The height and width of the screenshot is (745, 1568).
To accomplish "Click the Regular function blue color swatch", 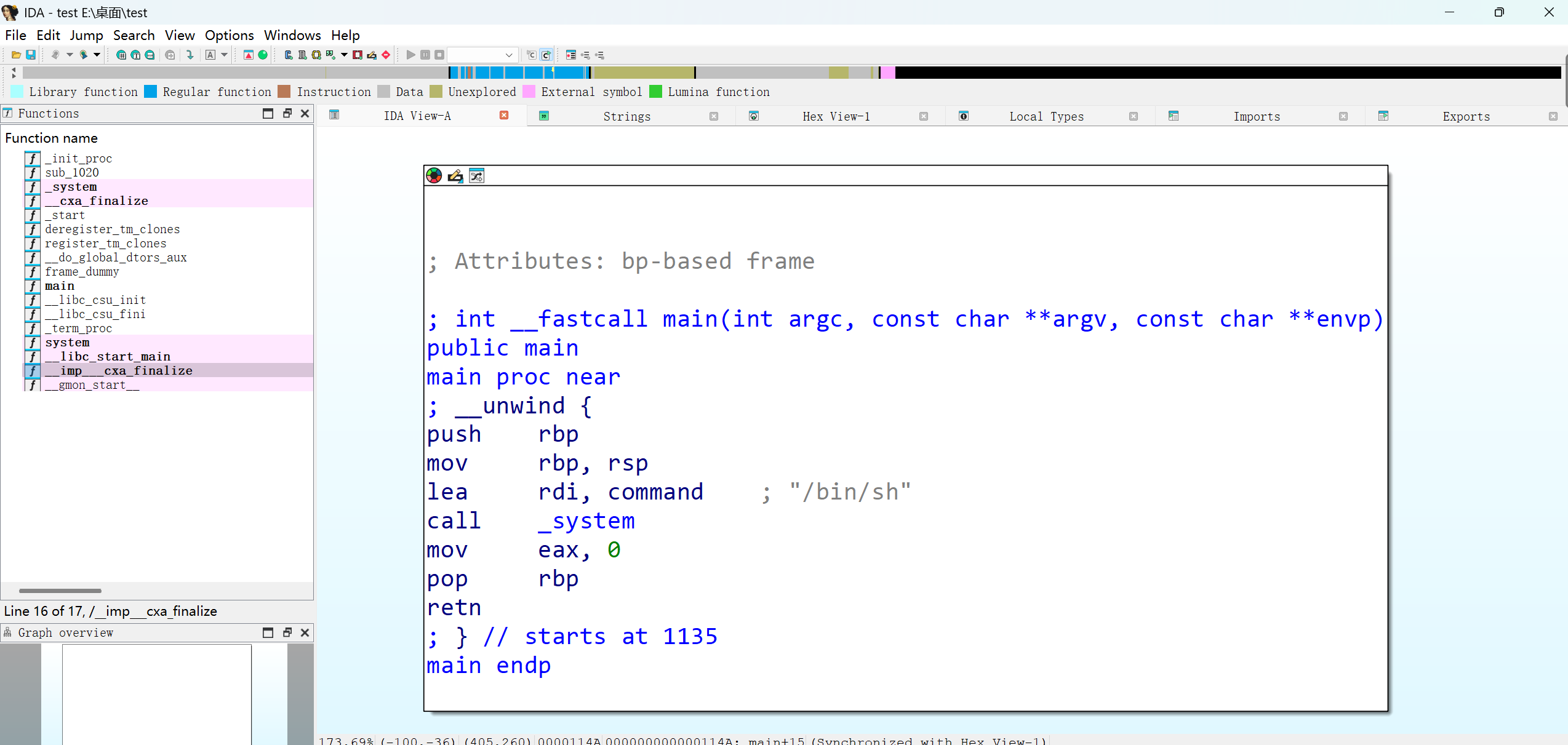I will point(151,92).
